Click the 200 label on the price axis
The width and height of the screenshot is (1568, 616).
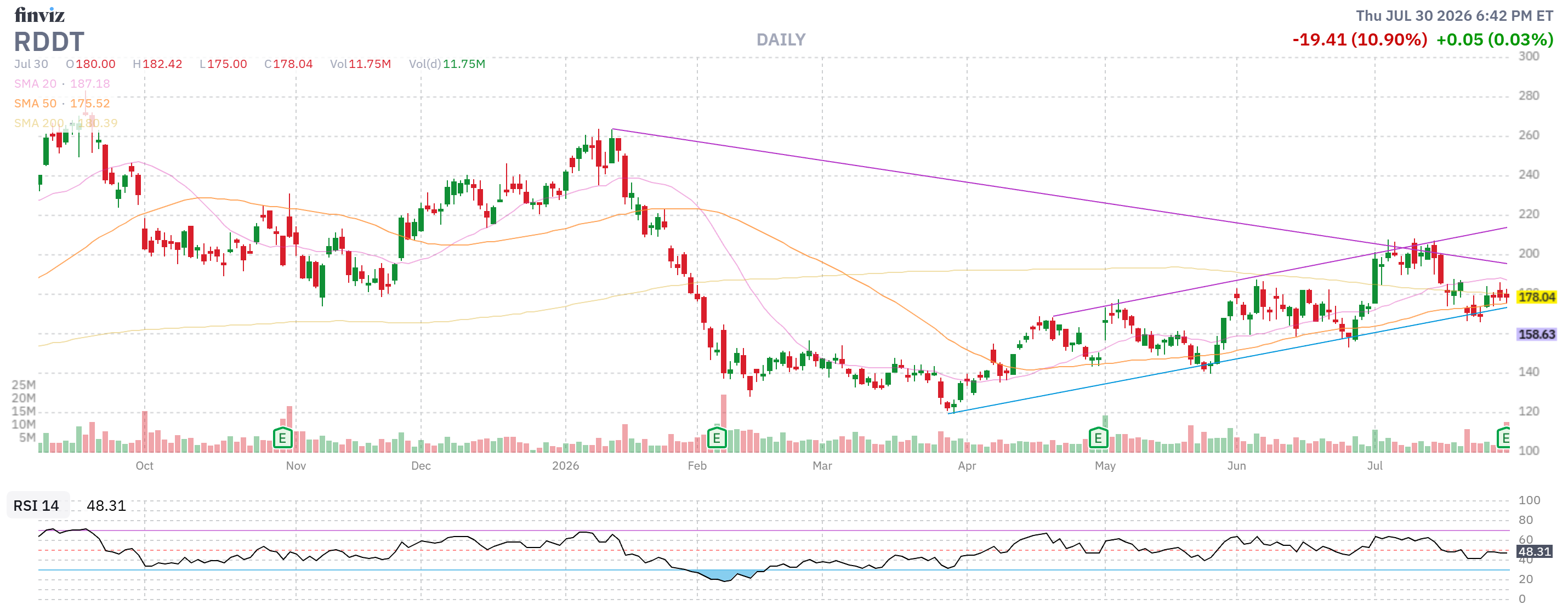tap(1529, 253)
